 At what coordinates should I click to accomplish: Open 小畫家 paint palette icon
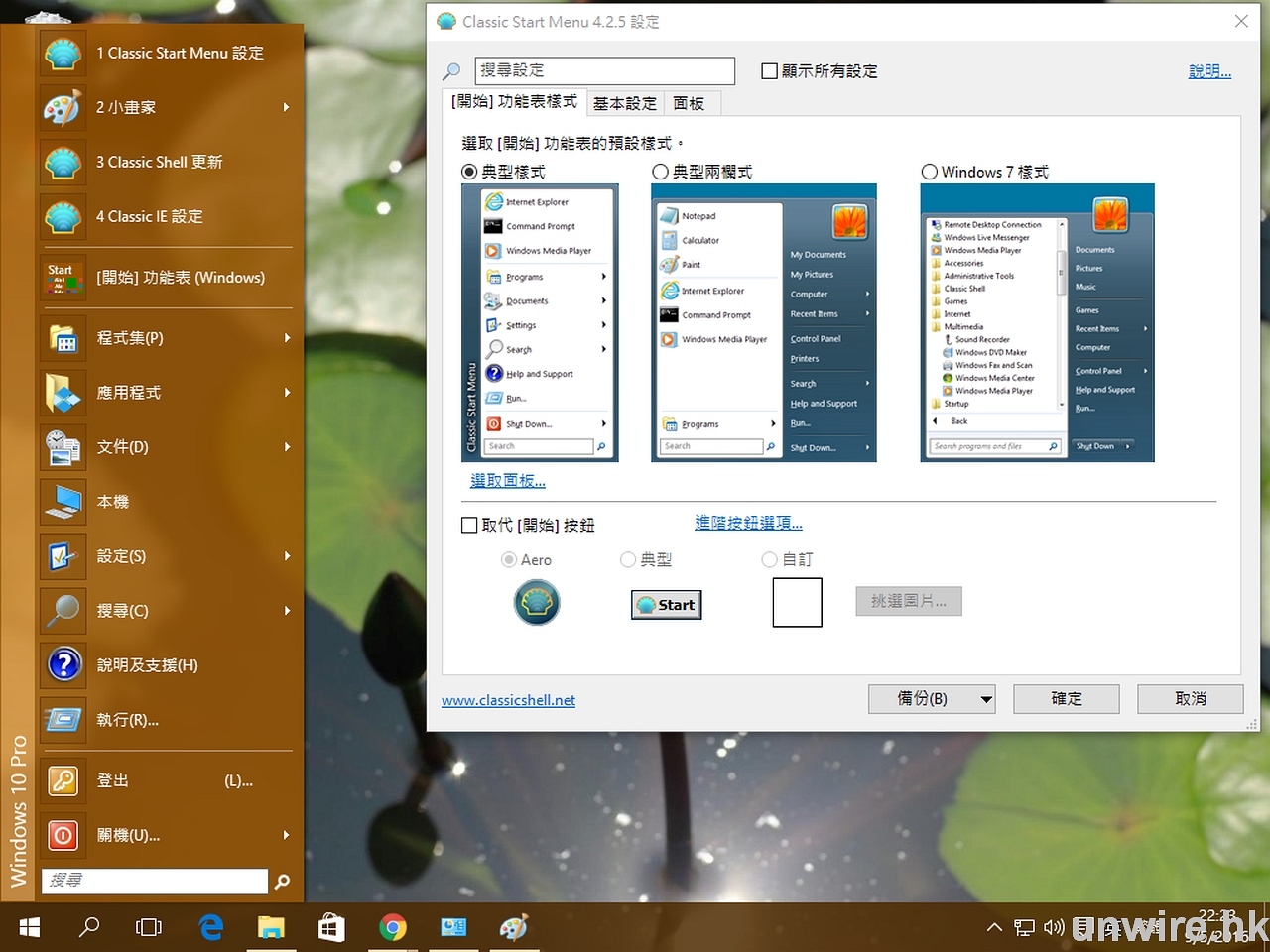pos(63,108)
